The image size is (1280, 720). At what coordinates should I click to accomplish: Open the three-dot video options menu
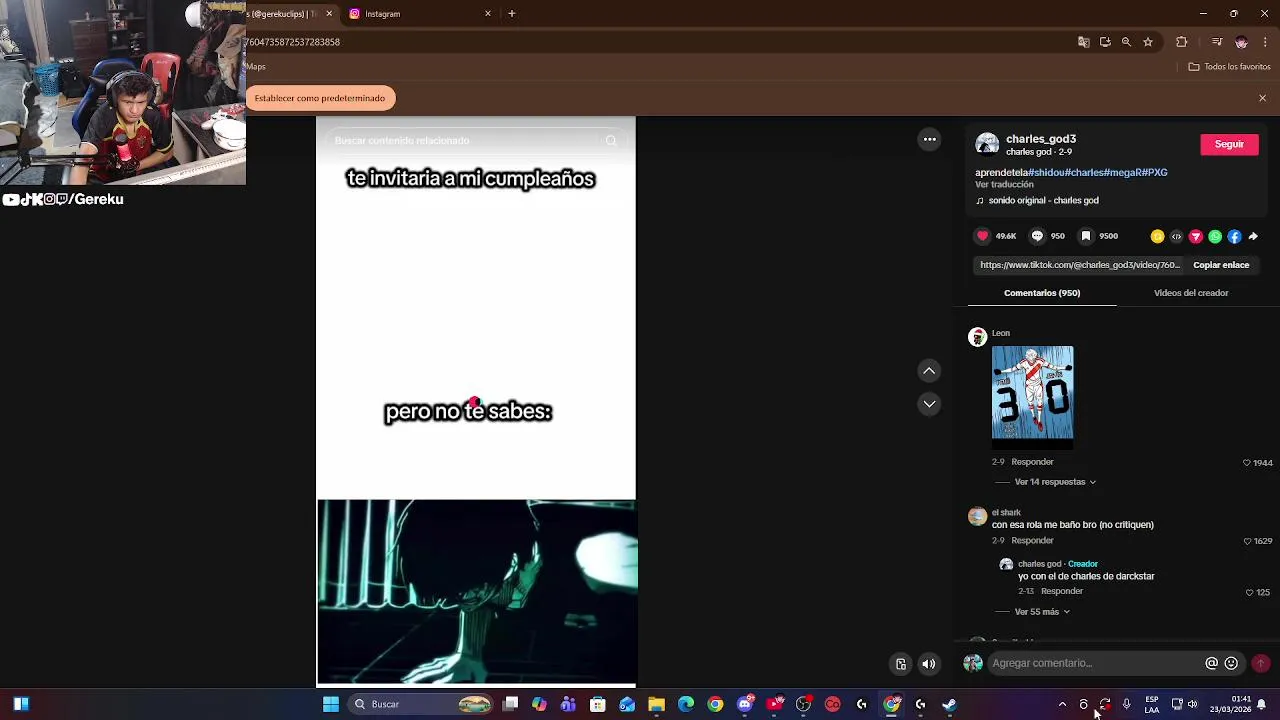coord(929,140)
